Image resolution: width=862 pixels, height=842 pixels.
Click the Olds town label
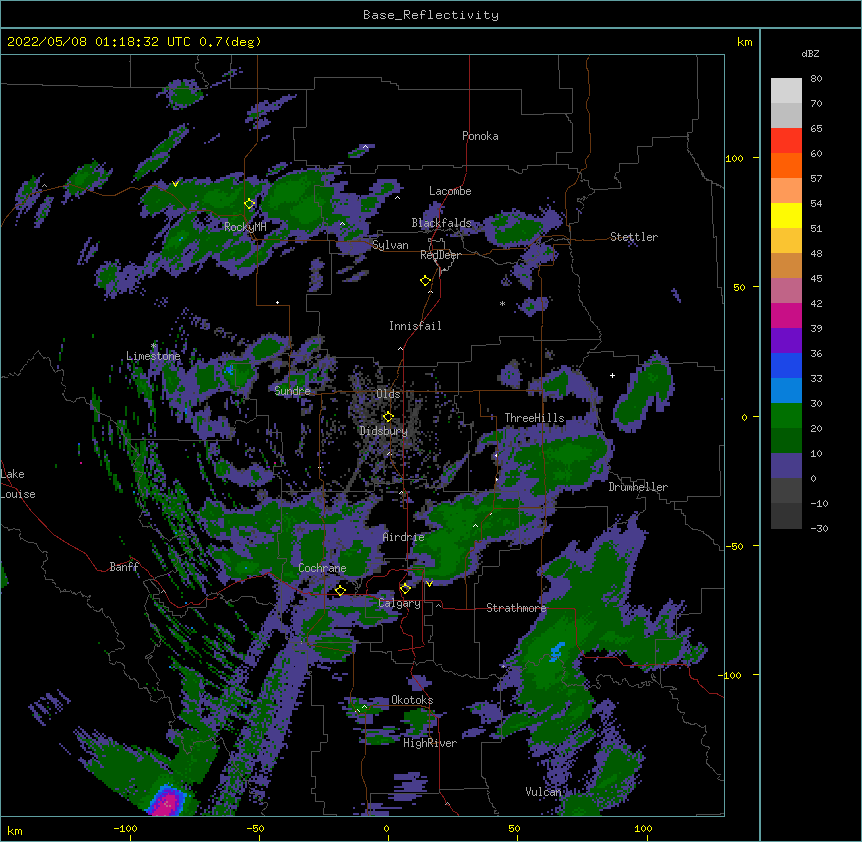(388, 394)
